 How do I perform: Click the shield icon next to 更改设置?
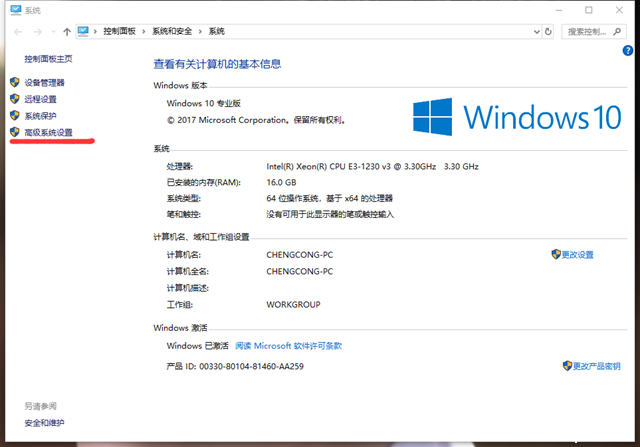coord(556,254)
